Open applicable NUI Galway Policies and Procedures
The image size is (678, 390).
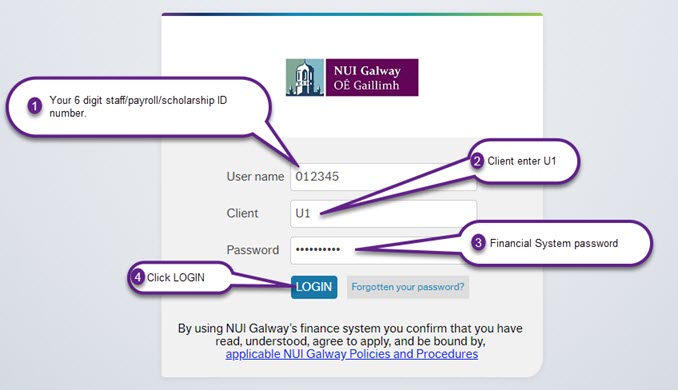[x=352, y=354]
